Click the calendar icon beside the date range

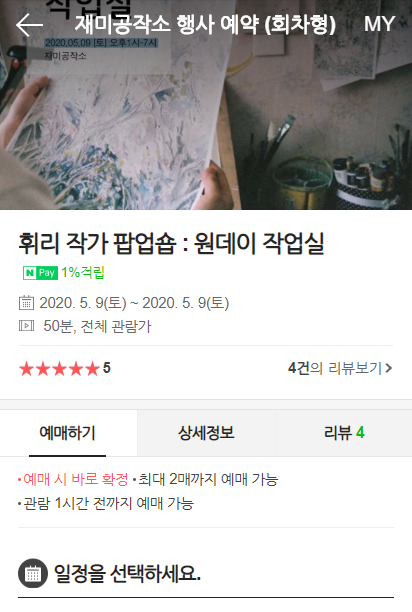(x=27, y=303)
